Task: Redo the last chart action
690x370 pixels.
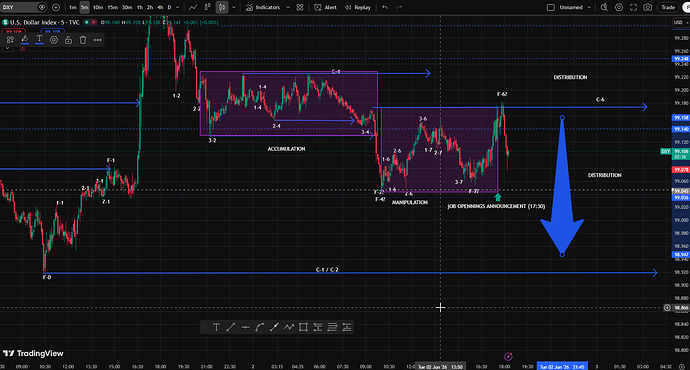Action: pos(399,7)
